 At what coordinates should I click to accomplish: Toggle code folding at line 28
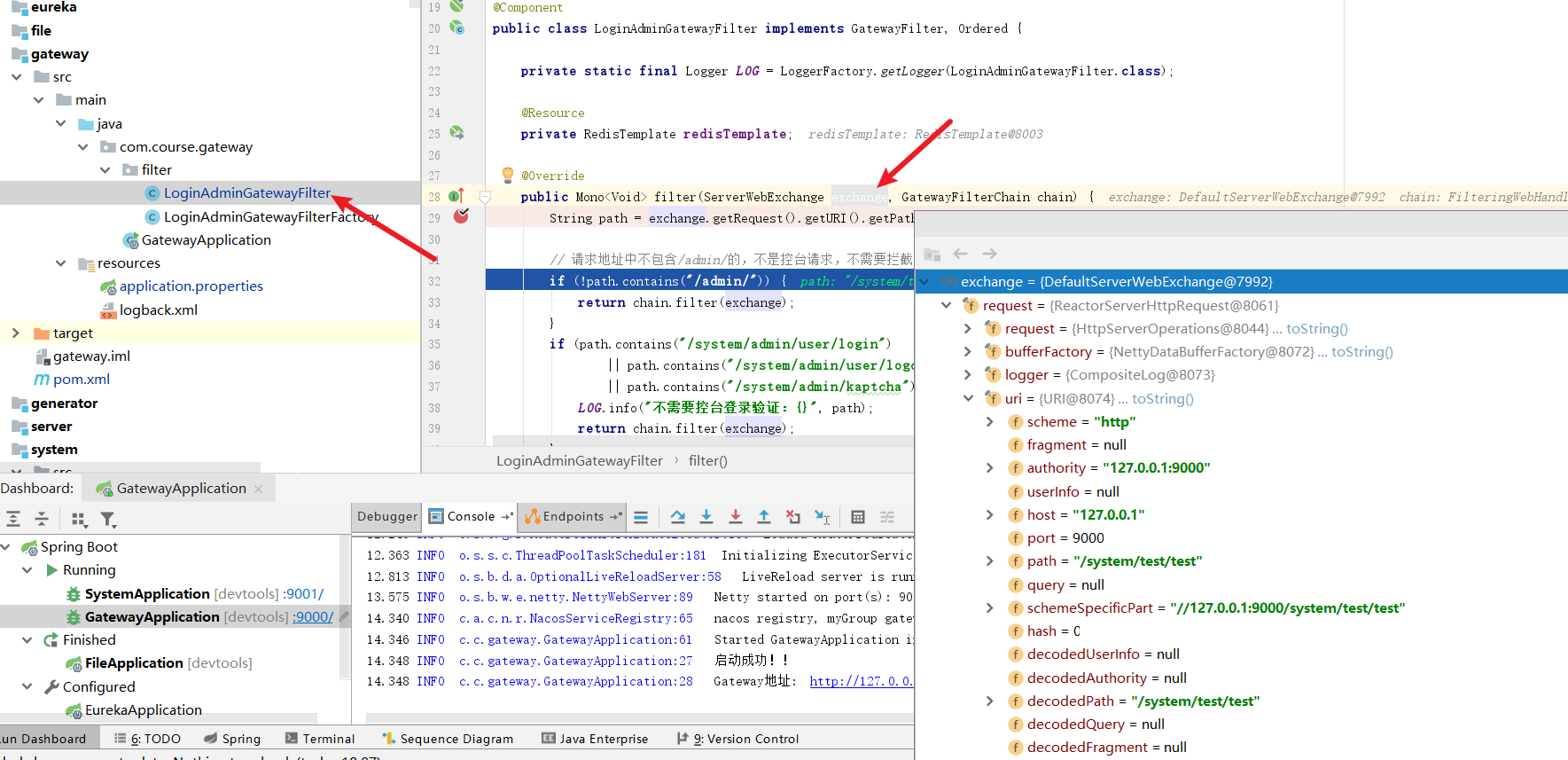pos(485,197)
